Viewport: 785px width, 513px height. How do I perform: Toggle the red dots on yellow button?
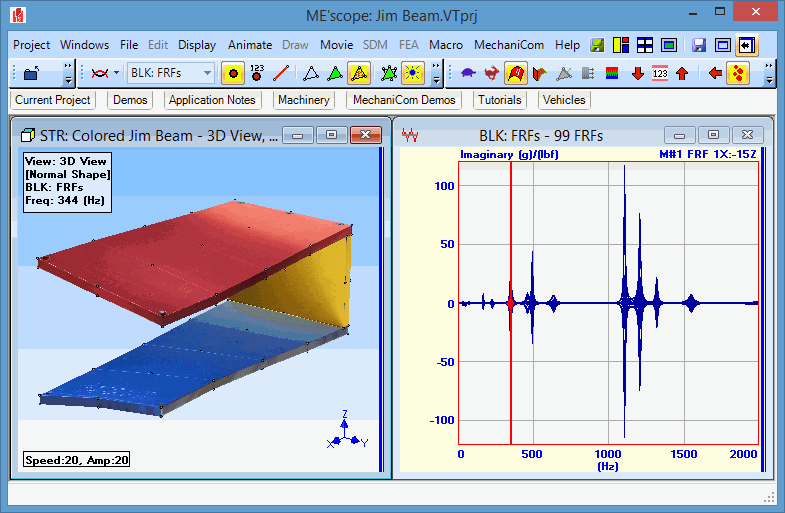tap(738, 74)
